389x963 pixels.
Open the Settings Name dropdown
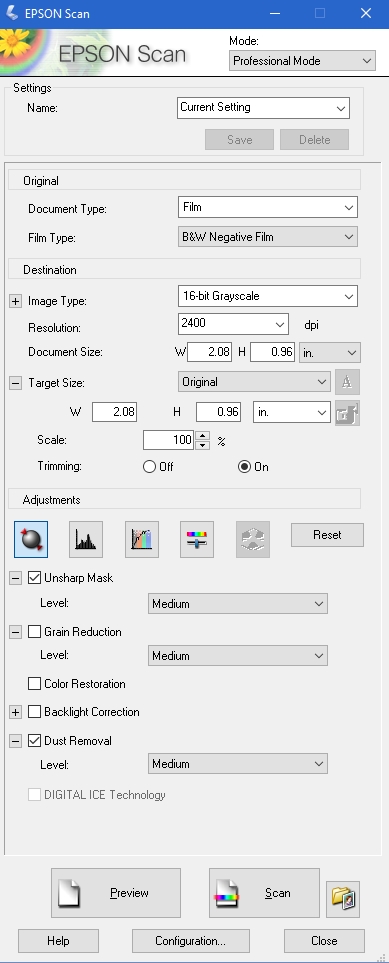(263, 107)
